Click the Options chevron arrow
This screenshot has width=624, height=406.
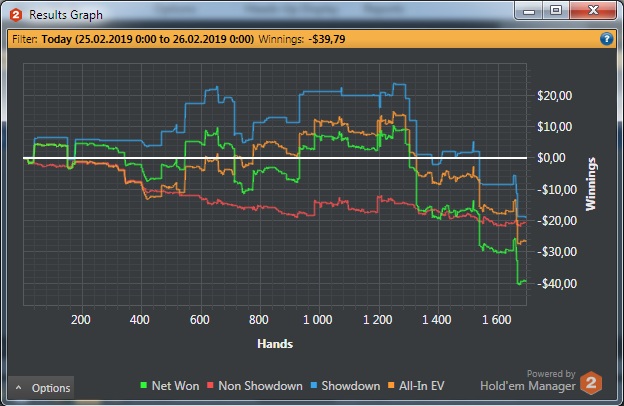[x=19, y=387]
